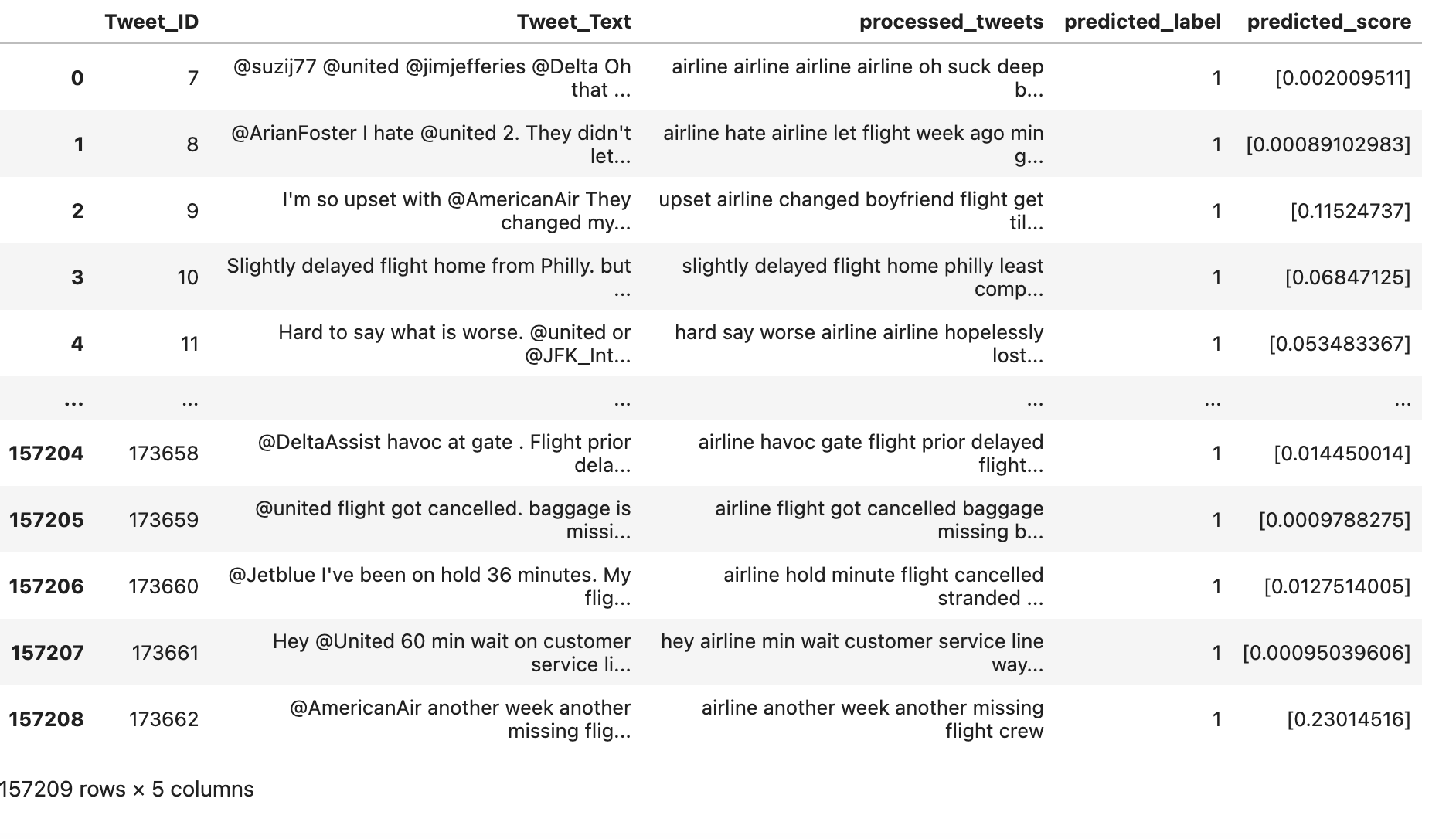The height and width of the screenshot is (839, 1456).
Task: Click the score cell [0.0127514005]
Action: tap(1336, 586)
